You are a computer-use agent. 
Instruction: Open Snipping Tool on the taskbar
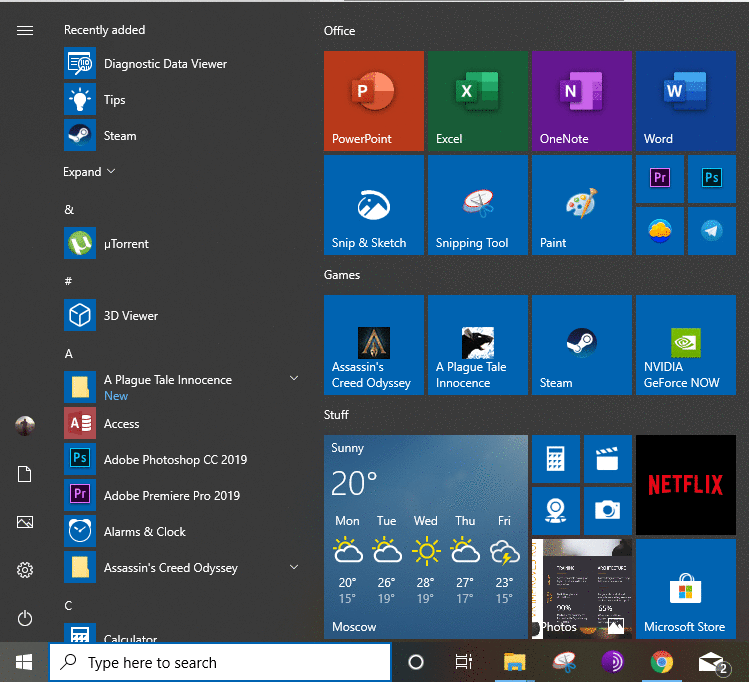coord(564,662)
